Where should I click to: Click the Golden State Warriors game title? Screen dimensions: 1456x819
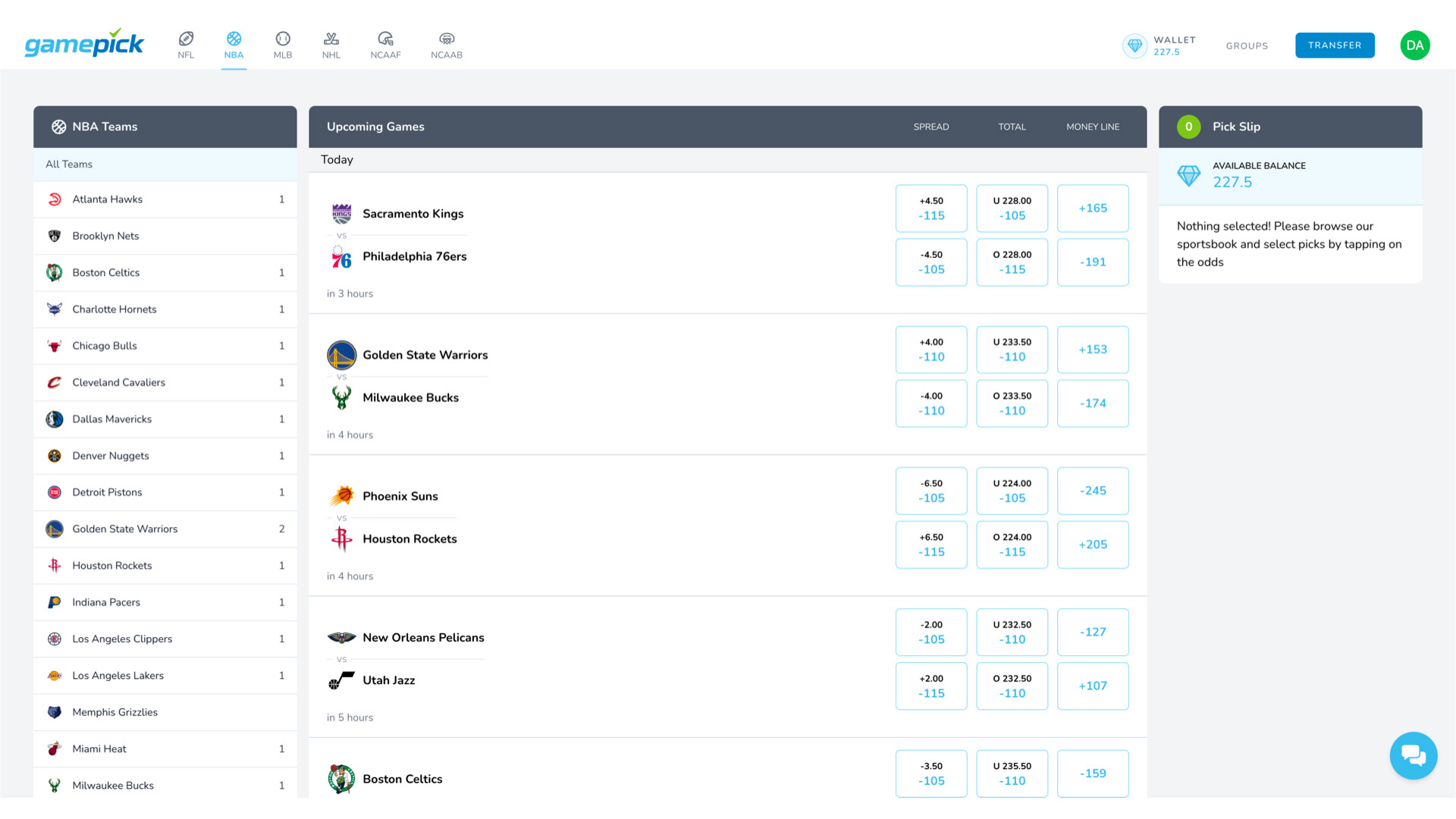[425, 355]
